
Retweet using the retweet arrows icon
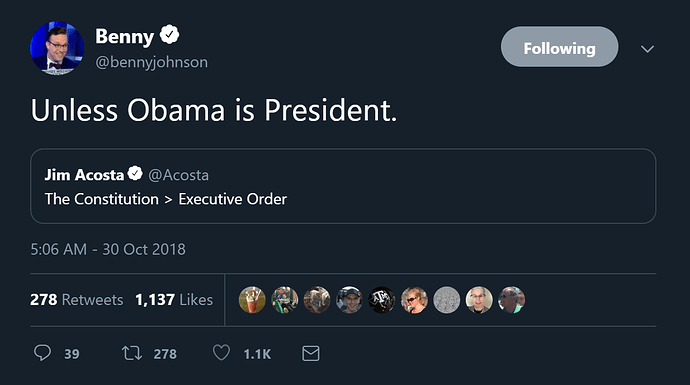[x=132, y=353]
